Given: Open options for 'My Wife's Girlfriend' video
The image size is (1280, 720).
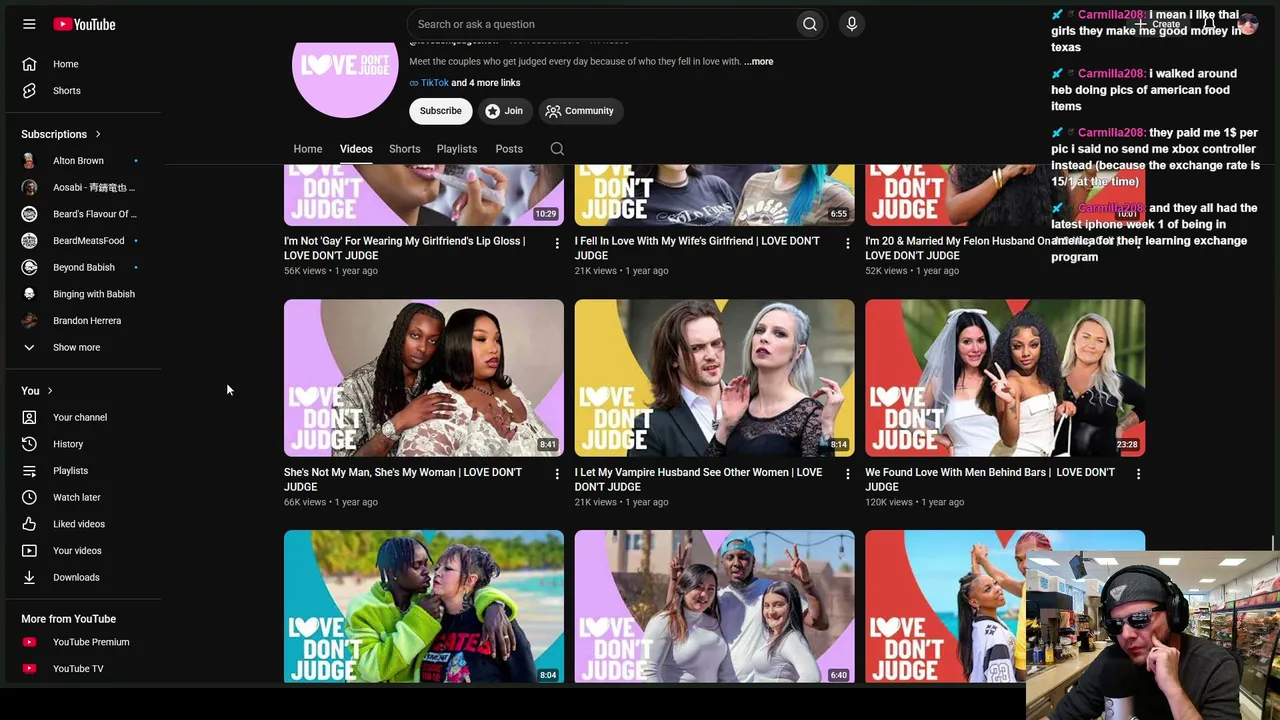Looking at the screenshot, I should click(x=848, y=243).
